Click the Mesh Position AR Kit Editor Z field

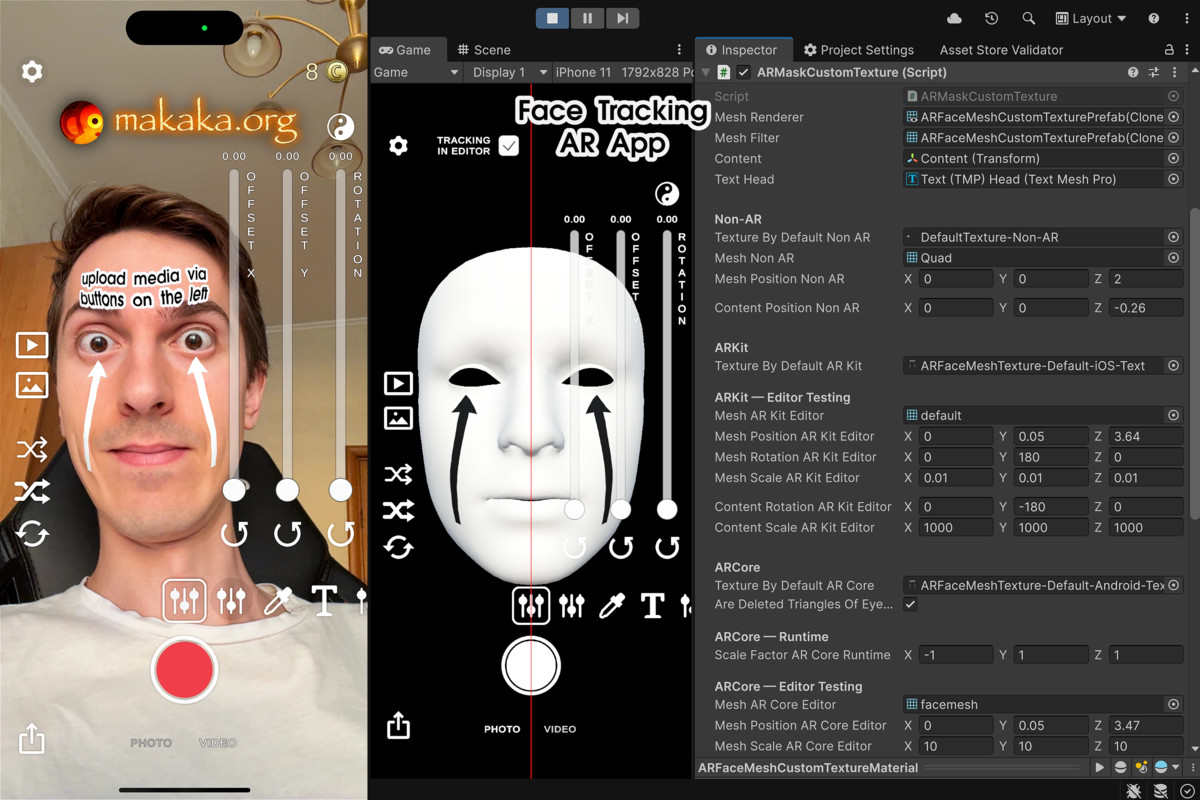(1146, 436)
